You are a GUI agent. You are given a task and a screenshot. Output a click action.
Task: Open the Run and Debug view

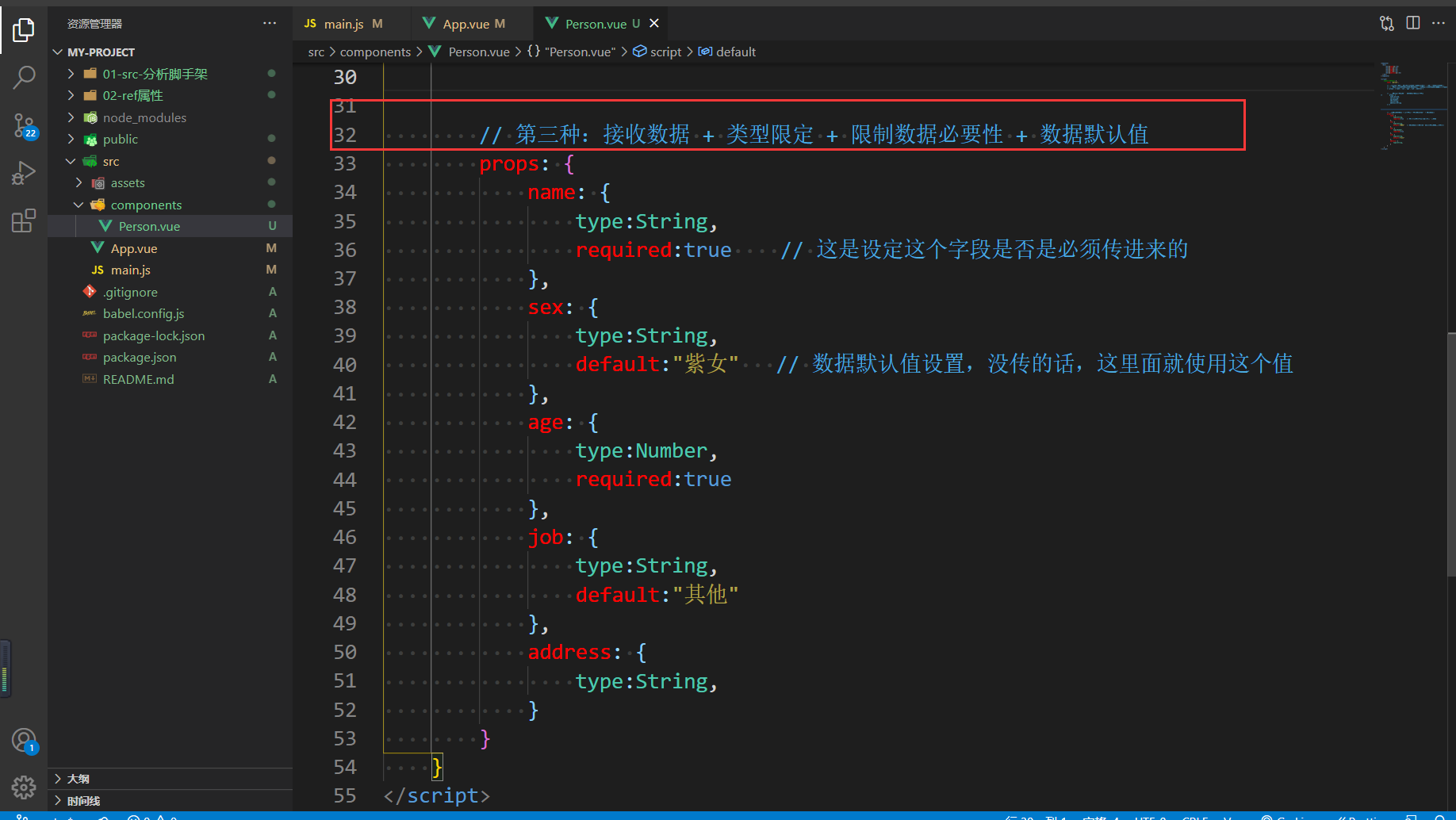24,172
